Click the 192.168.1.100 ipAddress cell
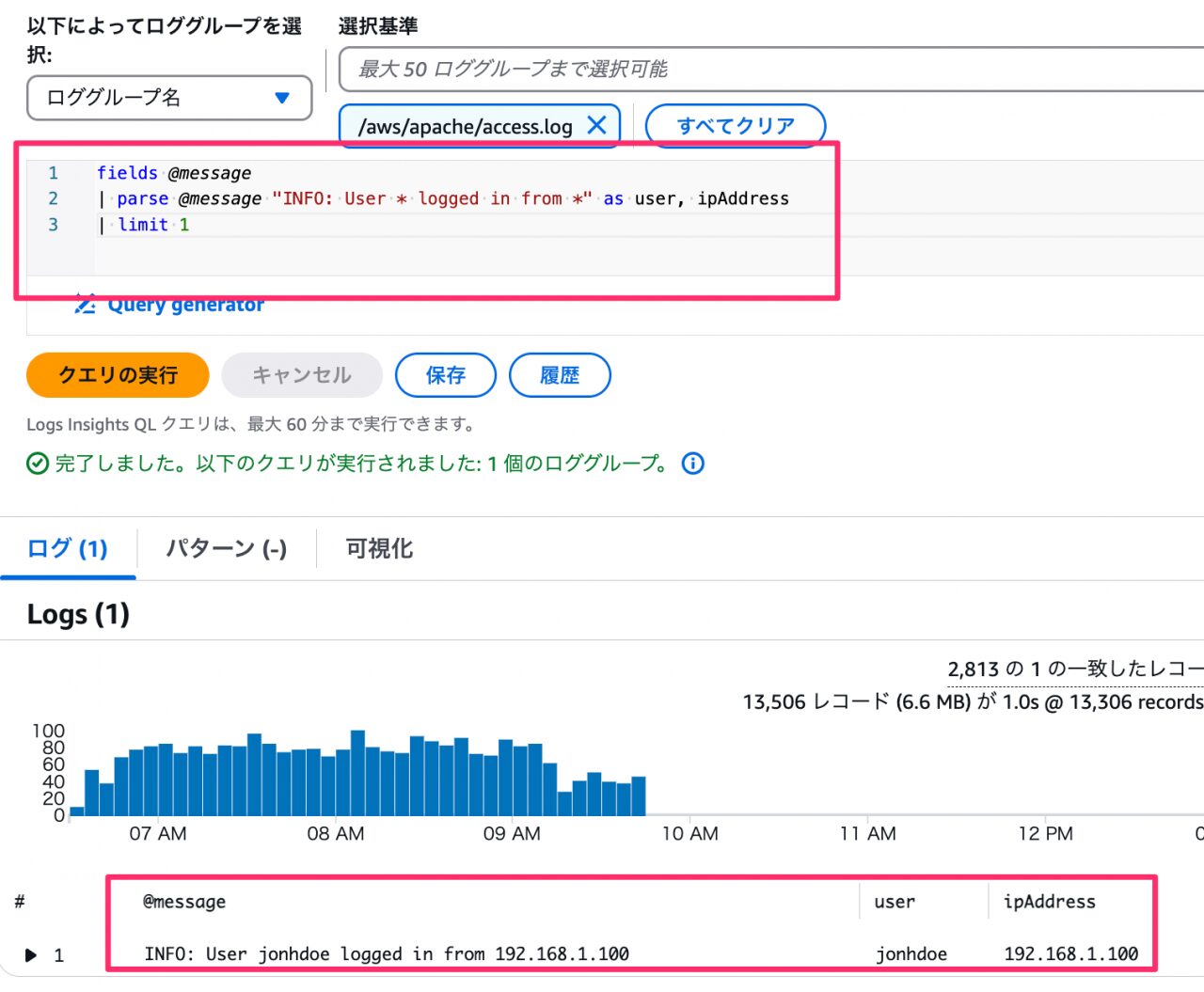Image resolution: width=1204 pixels, height=992 pixels. pos(1071,953)
